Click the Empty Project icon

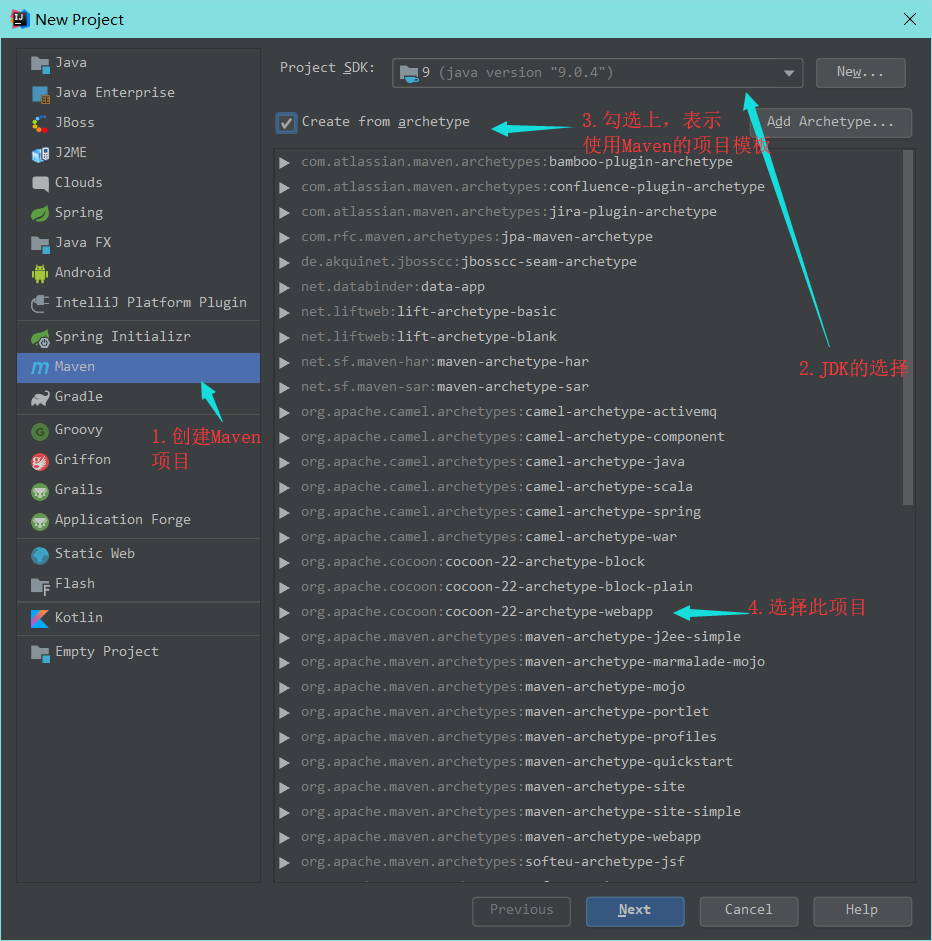click(40, 653)
